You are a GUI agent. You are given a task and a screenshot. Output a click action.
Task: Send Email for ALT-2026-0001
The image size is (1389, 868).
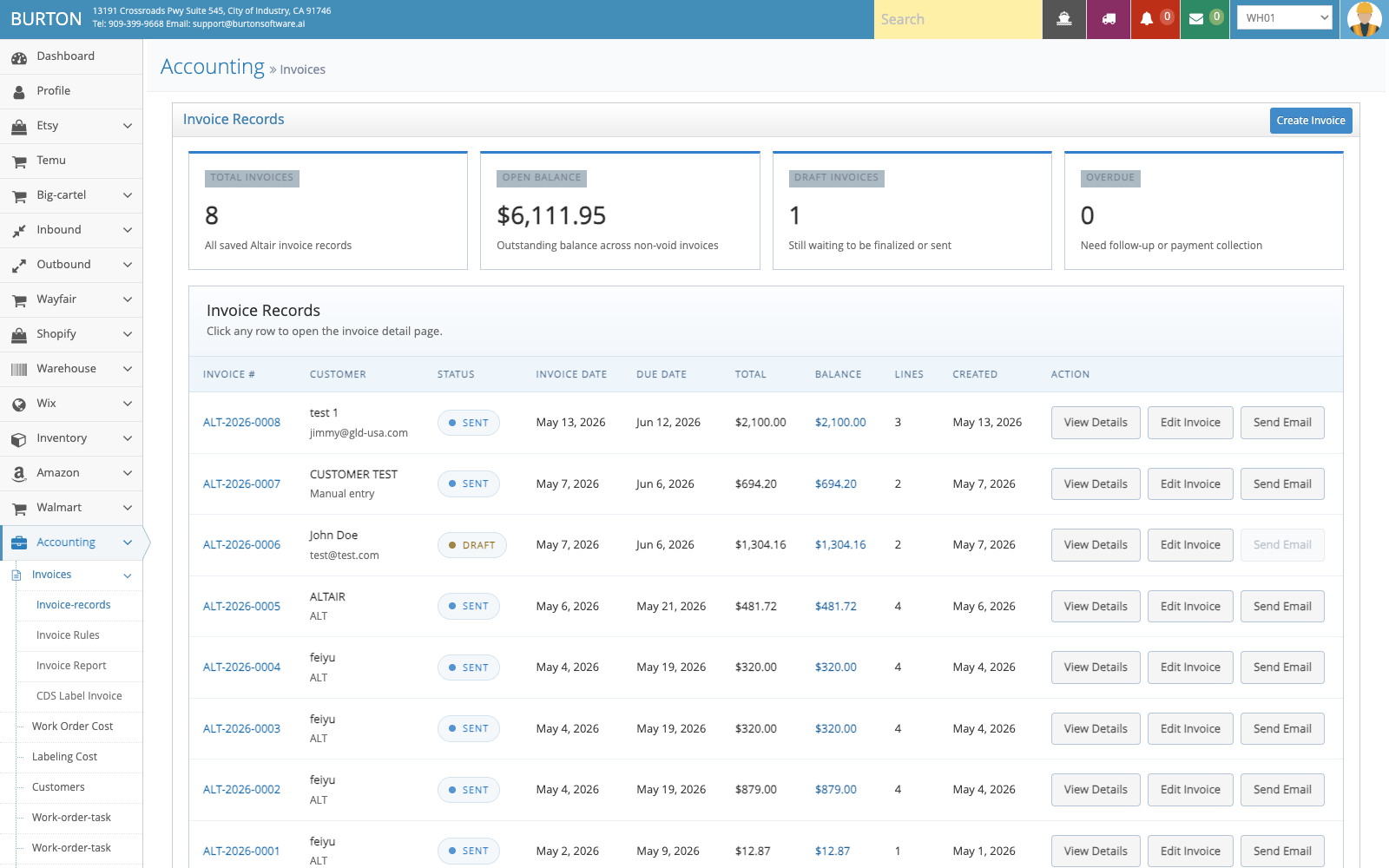pyautogui.click(x=1282, y=852)
